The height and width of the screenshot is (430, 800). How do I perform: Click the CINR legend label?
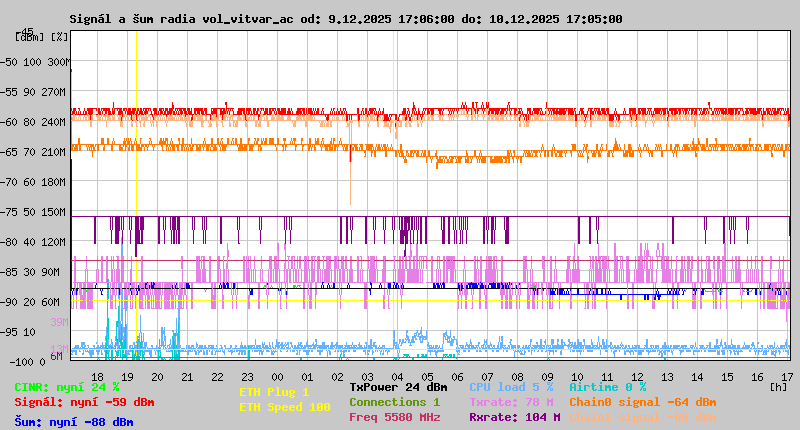(66, 387)
